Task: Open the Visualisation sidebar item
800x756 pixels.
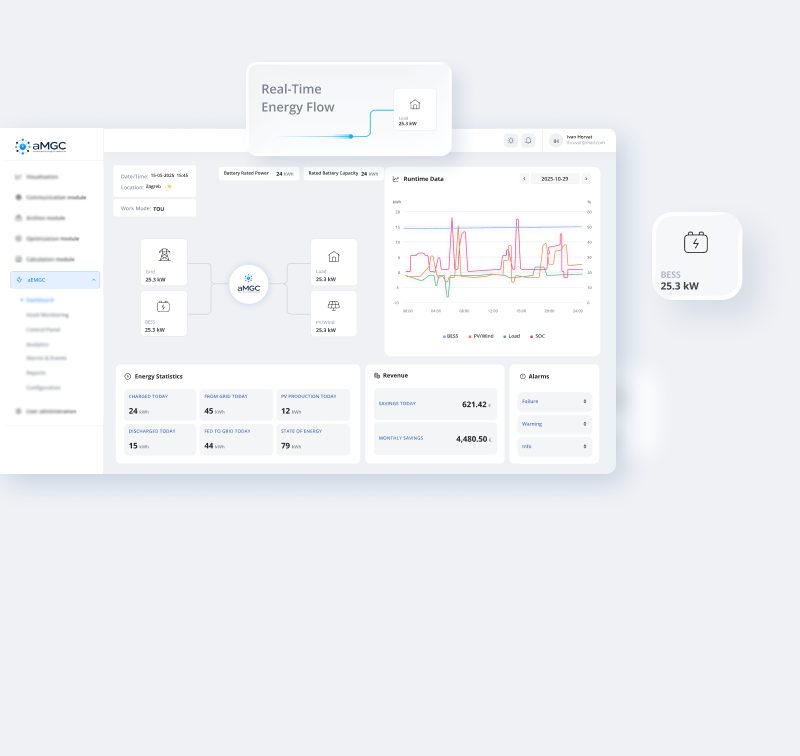Action: [x=36, y=177]
